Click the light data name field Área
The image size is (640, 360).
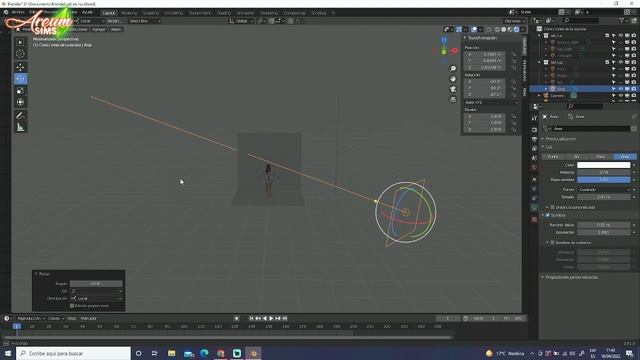(x=591, y=129)
